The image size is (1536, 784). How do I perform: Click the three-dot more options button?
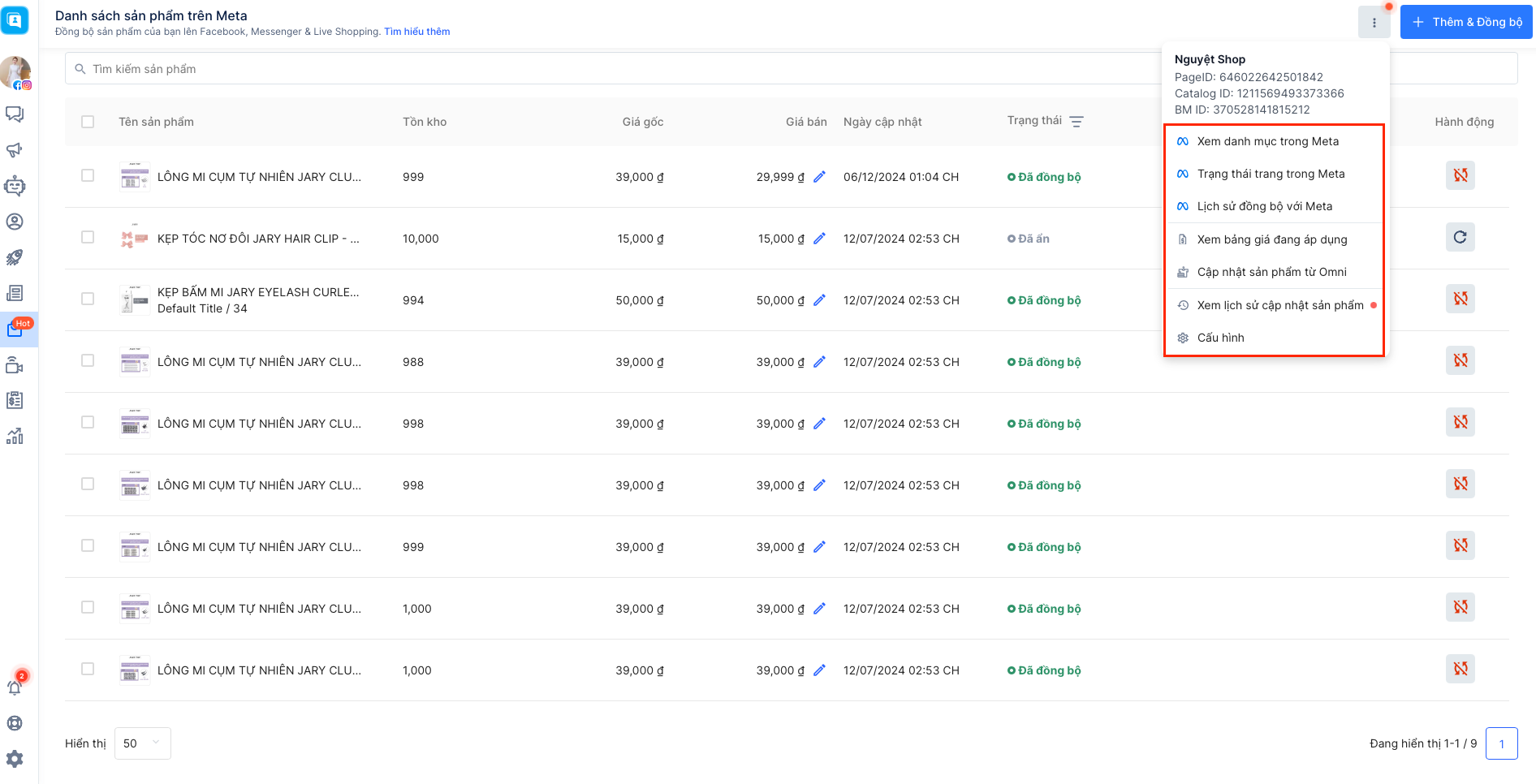click(x=1374, y=23)
